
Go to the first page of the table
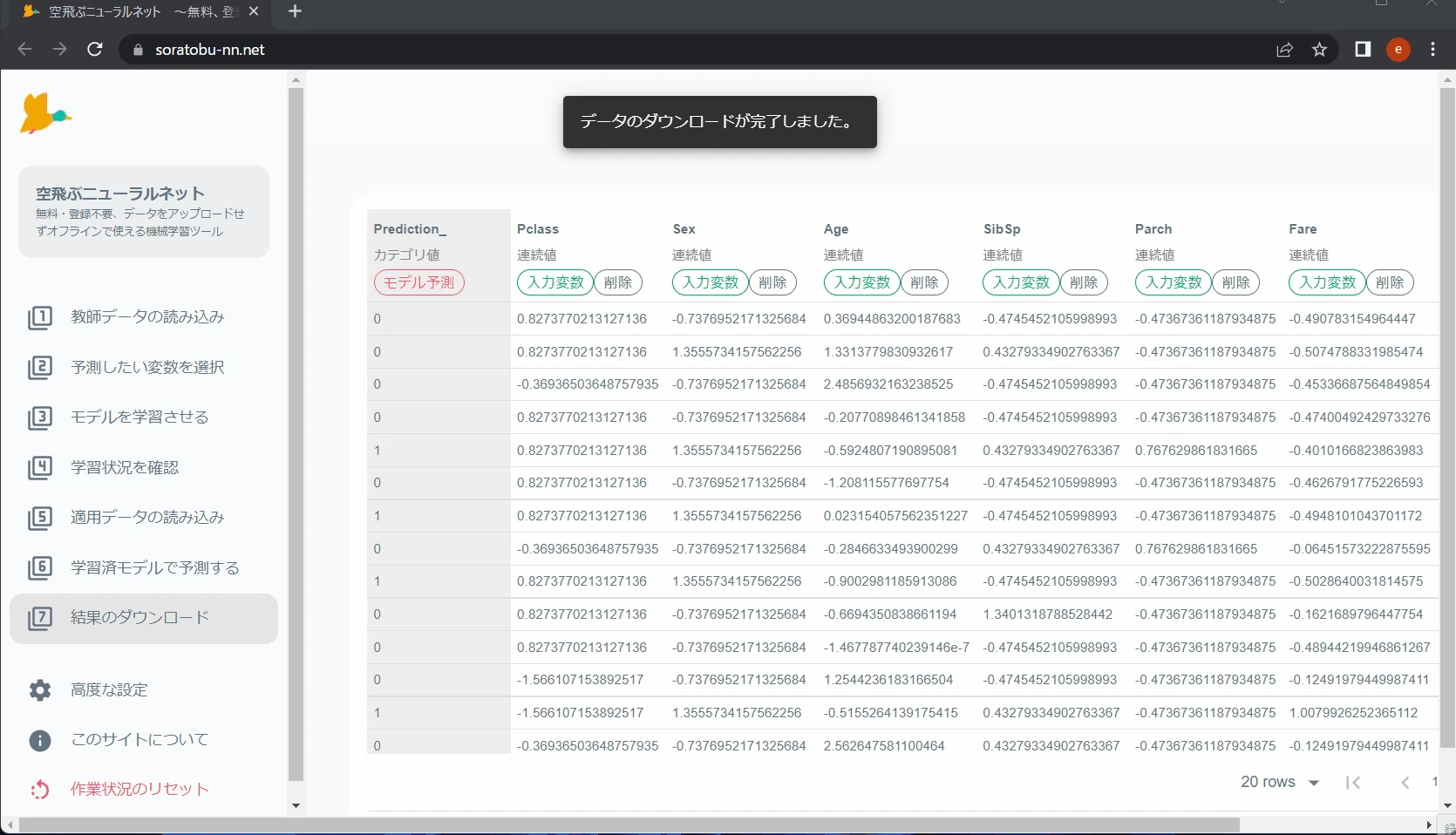(1353, 783)
